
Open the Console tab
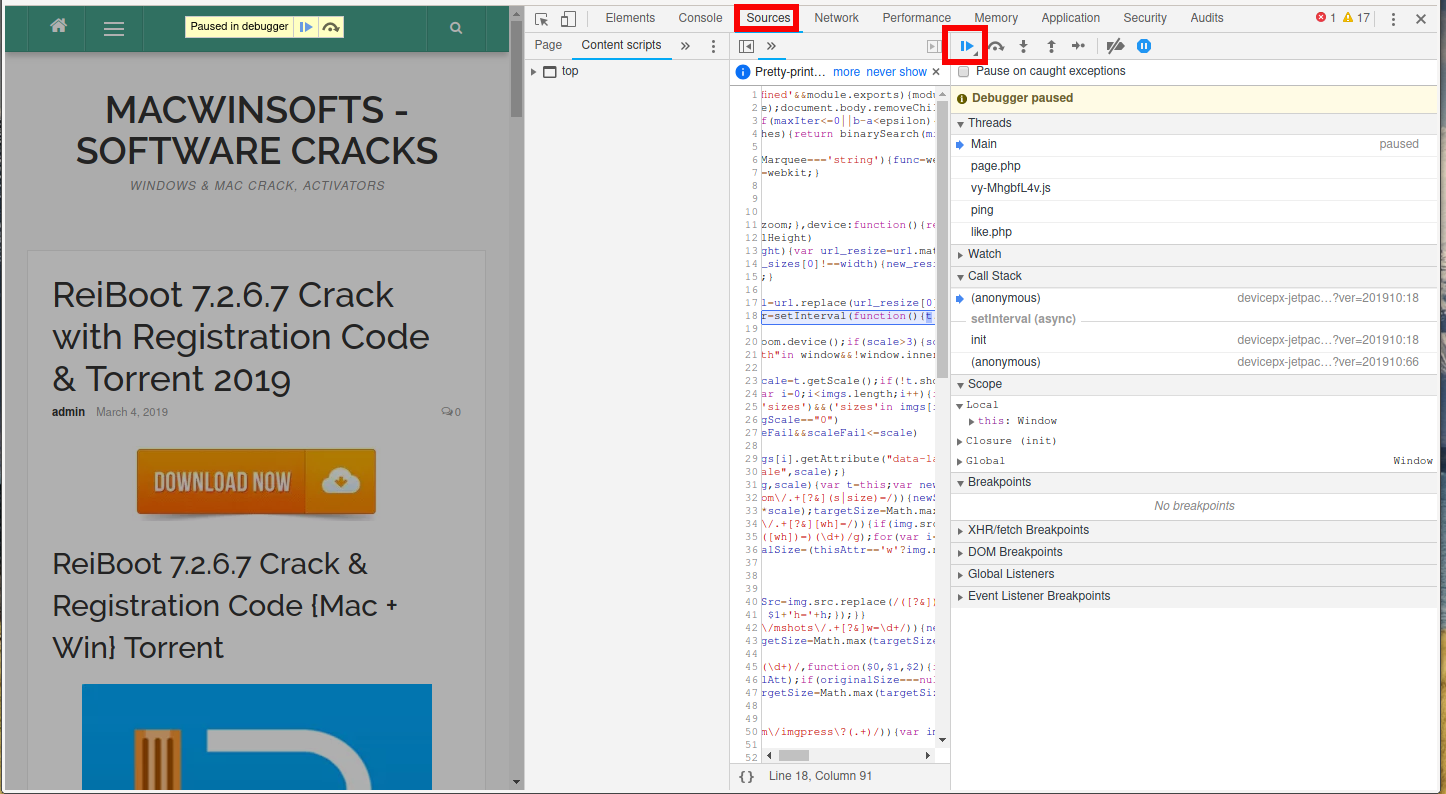click(x=700, y=18)
